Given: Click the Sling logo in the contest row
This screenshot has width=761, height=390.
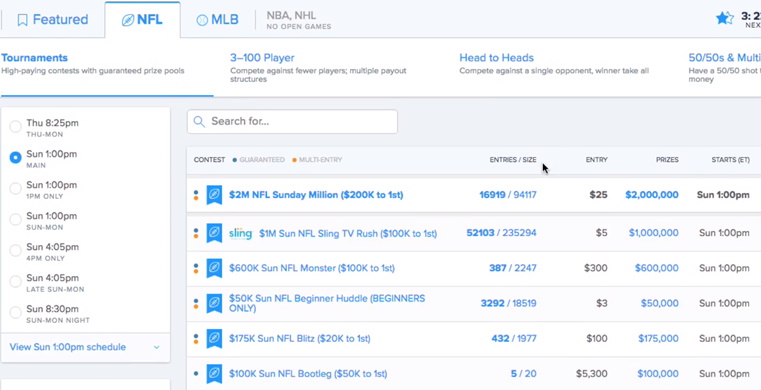Looking at the screenshot, I should 241,234.
